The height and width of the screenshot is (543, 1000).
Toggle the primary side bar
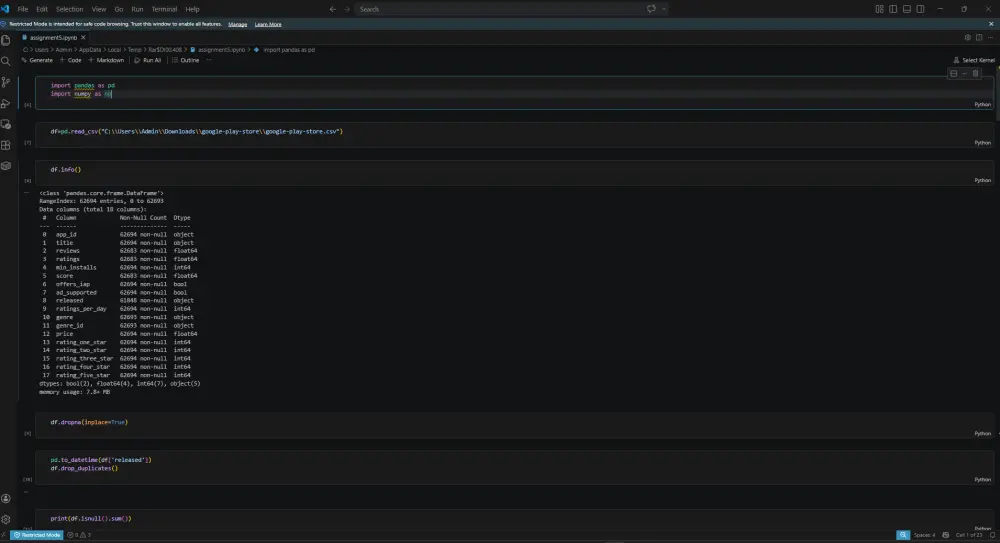[x=893, y=9]
